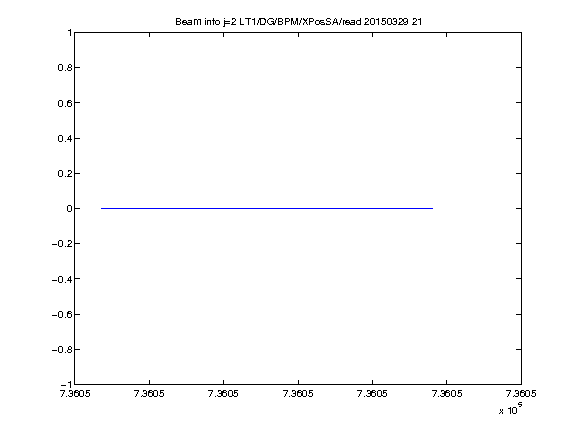Select the −0.2 y-axis tick label
Image resolution: width=576 pixels, height=432 pixels.
[62, 244]
